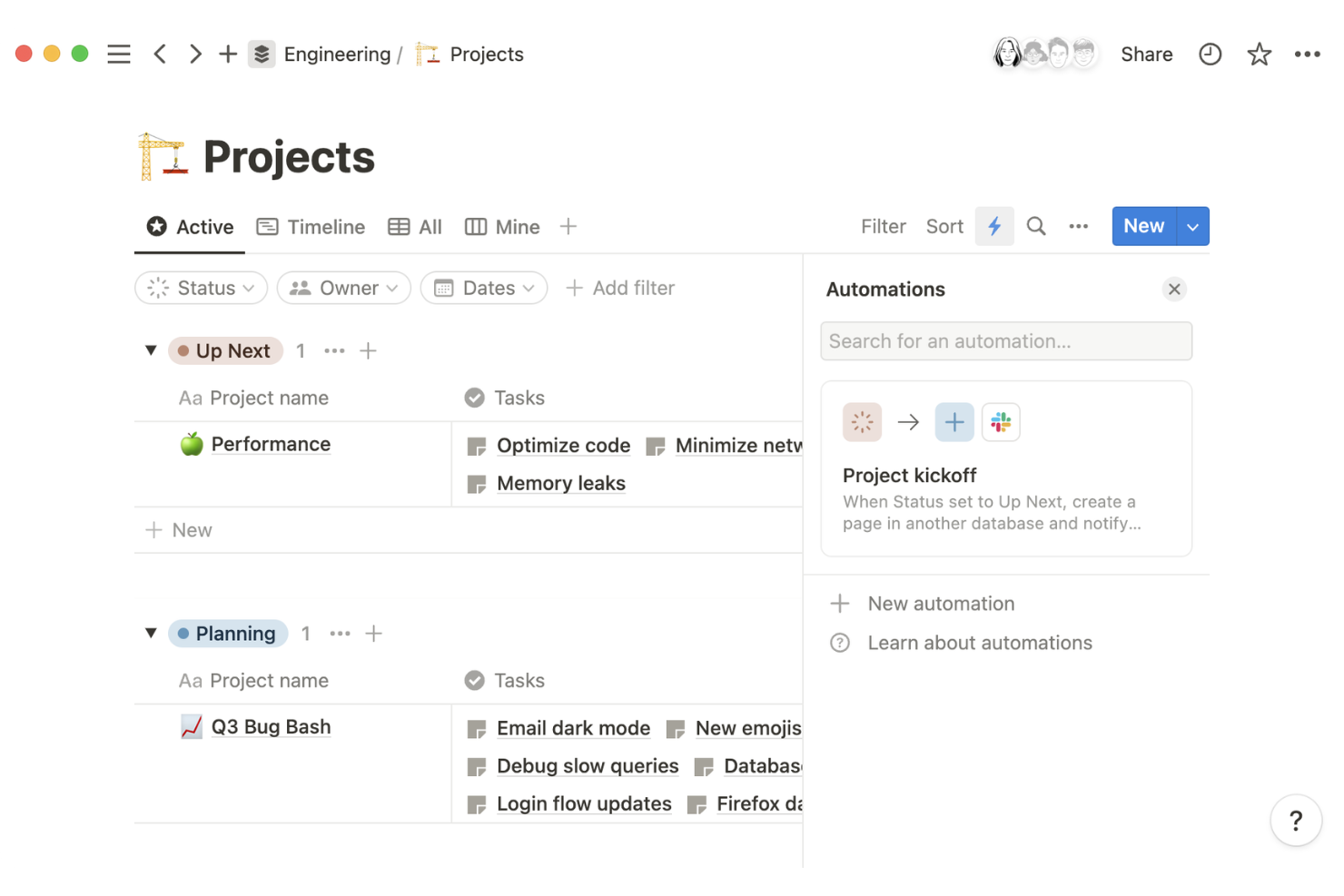Open the New button dropdown chevron
This screenshot has height=896, width=1344.
1192,226
